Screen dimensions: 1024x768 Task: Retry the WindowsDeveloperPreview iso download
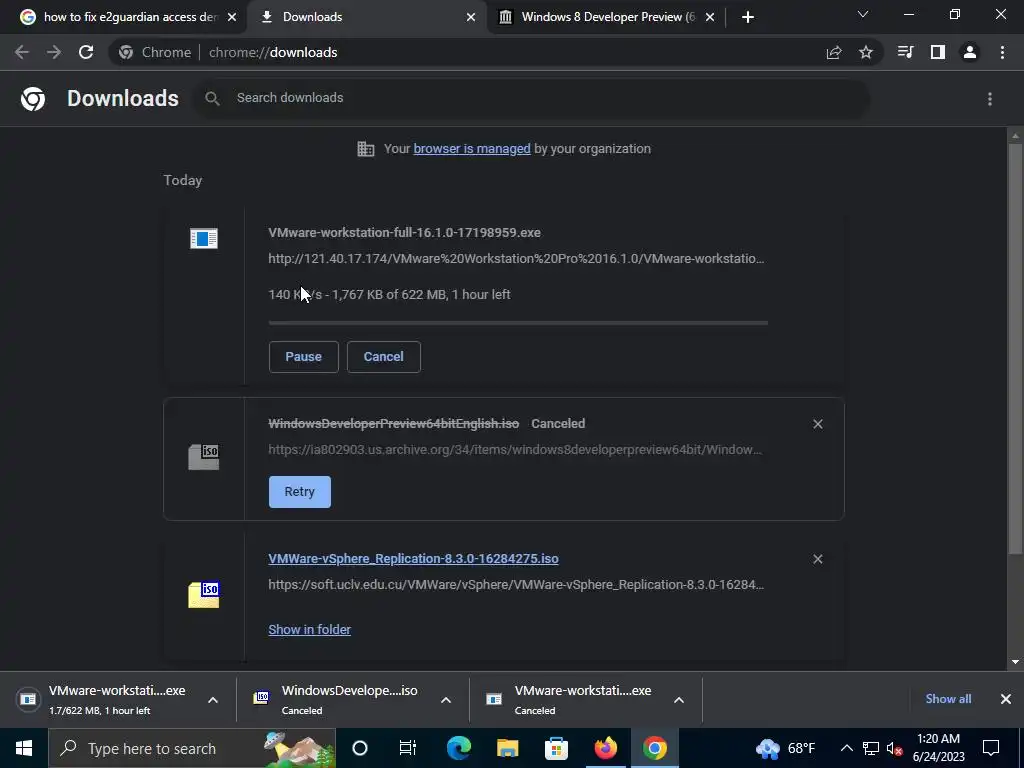click(x=300, y=492)
